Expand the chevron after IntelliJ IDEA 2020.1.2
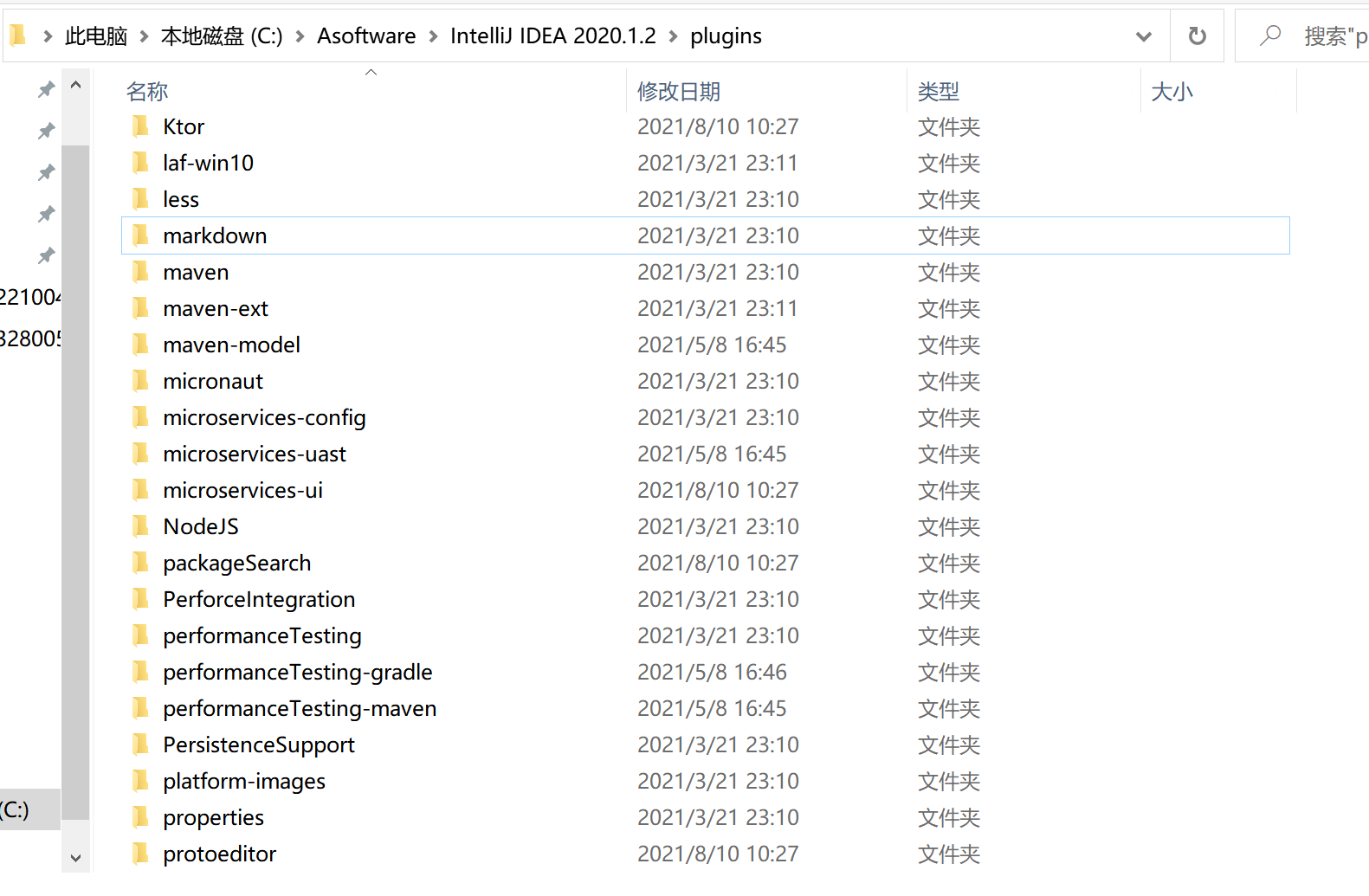Image resolution: width=1369 pixels, height=896 pixels. [673, 36]
